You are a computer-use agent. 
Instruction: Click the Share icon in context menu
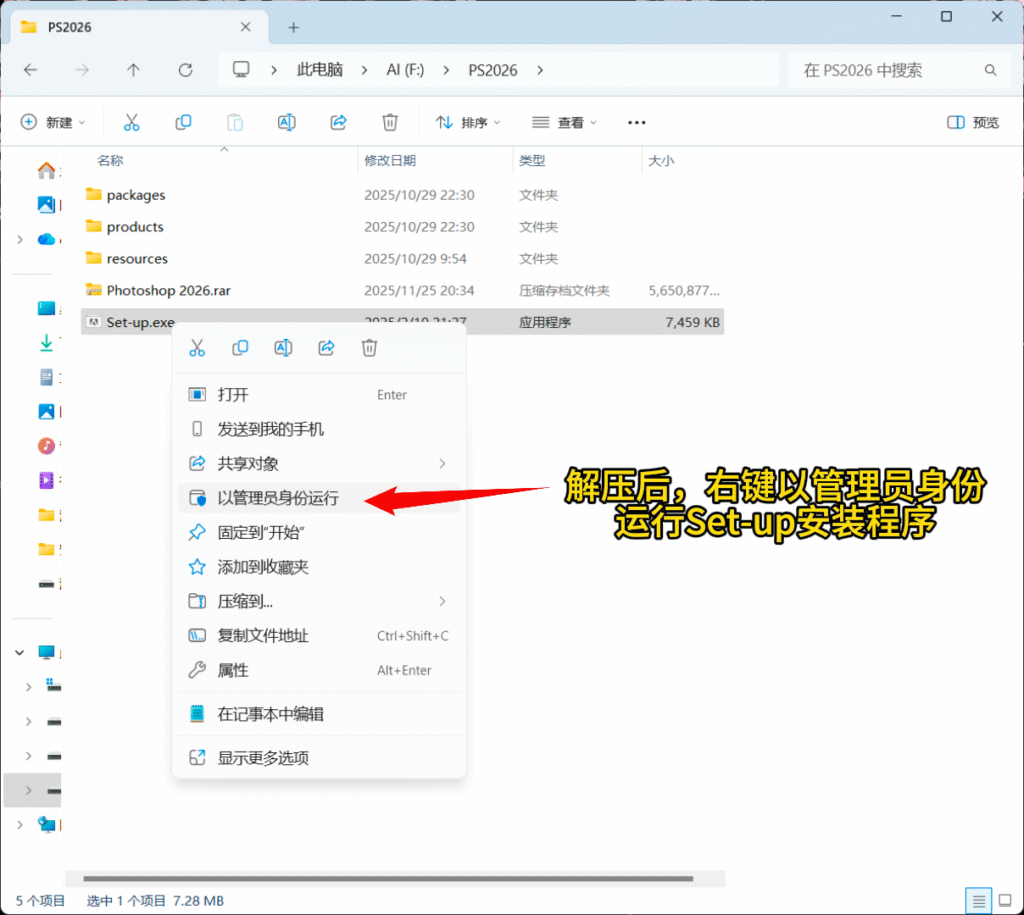[326, 348]
